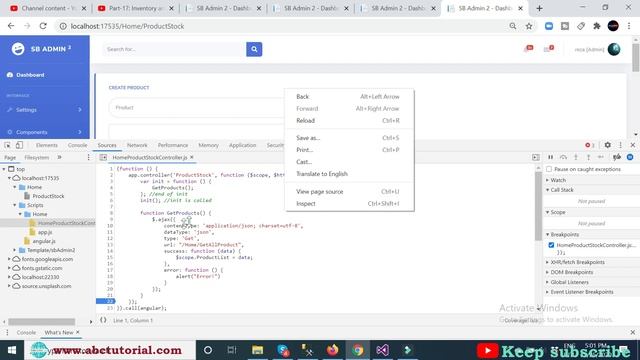Click the user avatar in the top bar
Viewport: 640px width, 360px height.
pos(614,49)
